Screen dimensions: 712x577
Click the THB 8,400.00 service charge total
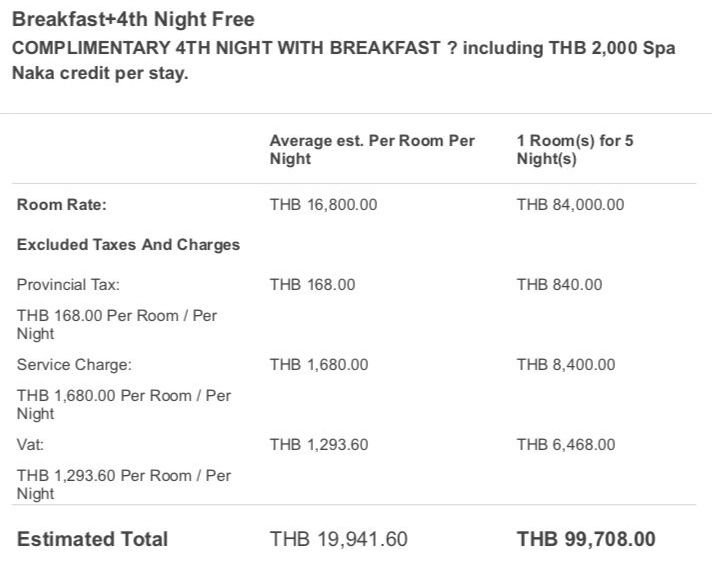[x=566, y=364]
